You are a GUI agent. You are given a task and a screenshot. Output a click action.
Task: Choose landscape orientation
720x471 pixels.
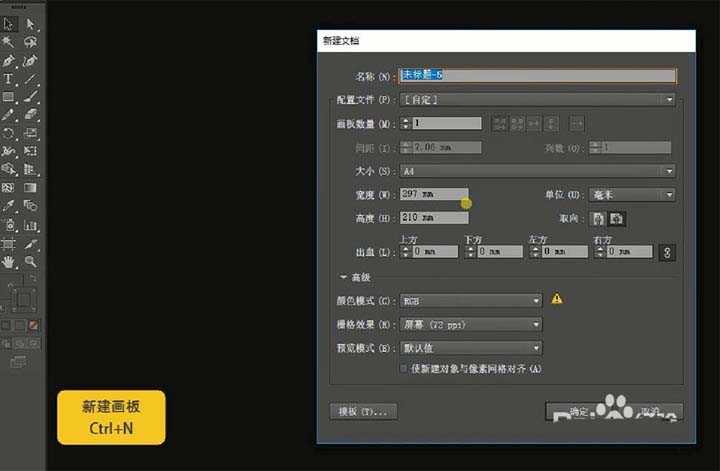[x=616, y=219]
